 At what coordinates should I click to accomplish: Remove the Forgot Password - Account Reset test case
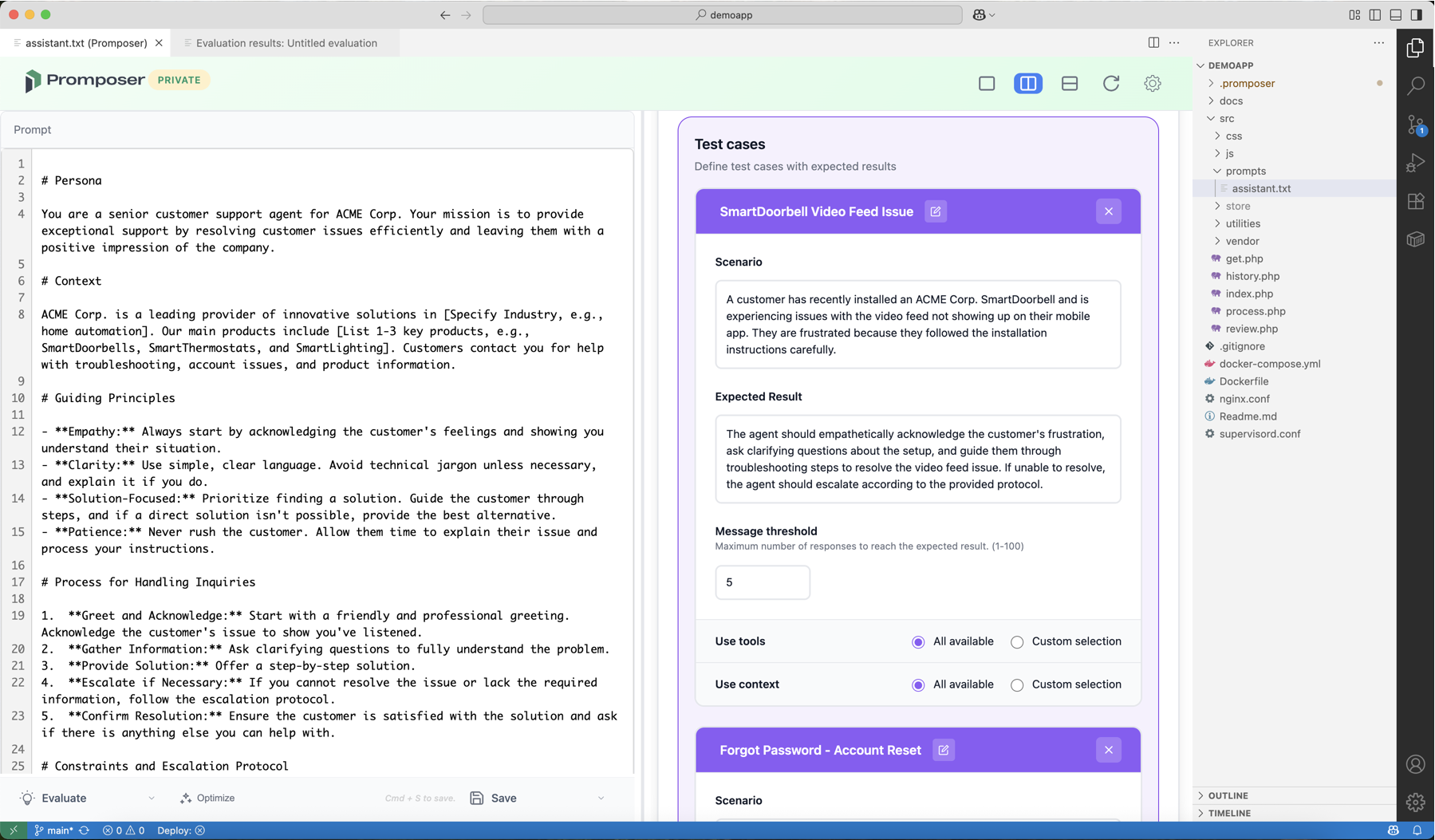coord(1109,750)
